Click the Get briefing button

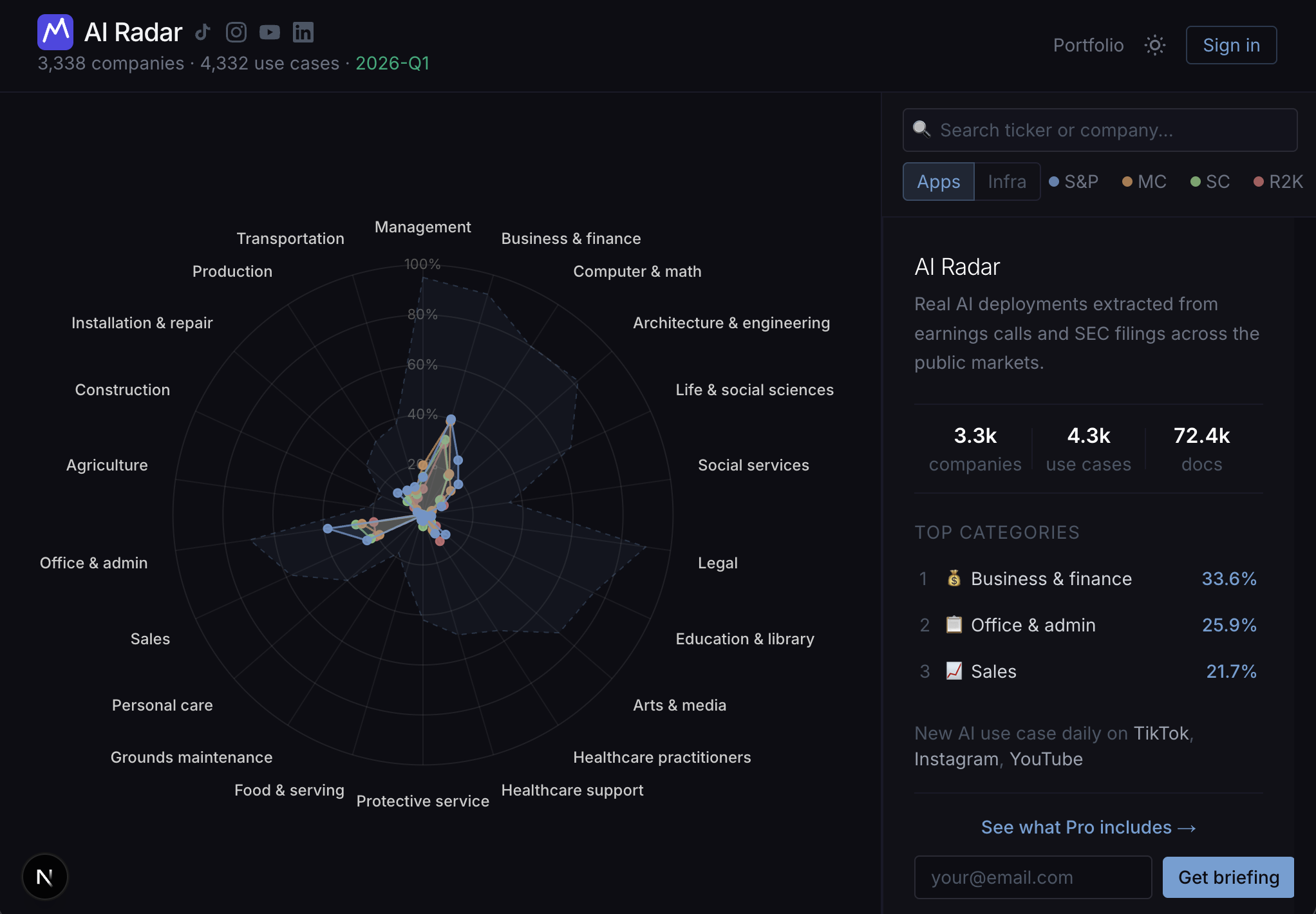[1228, 877]
